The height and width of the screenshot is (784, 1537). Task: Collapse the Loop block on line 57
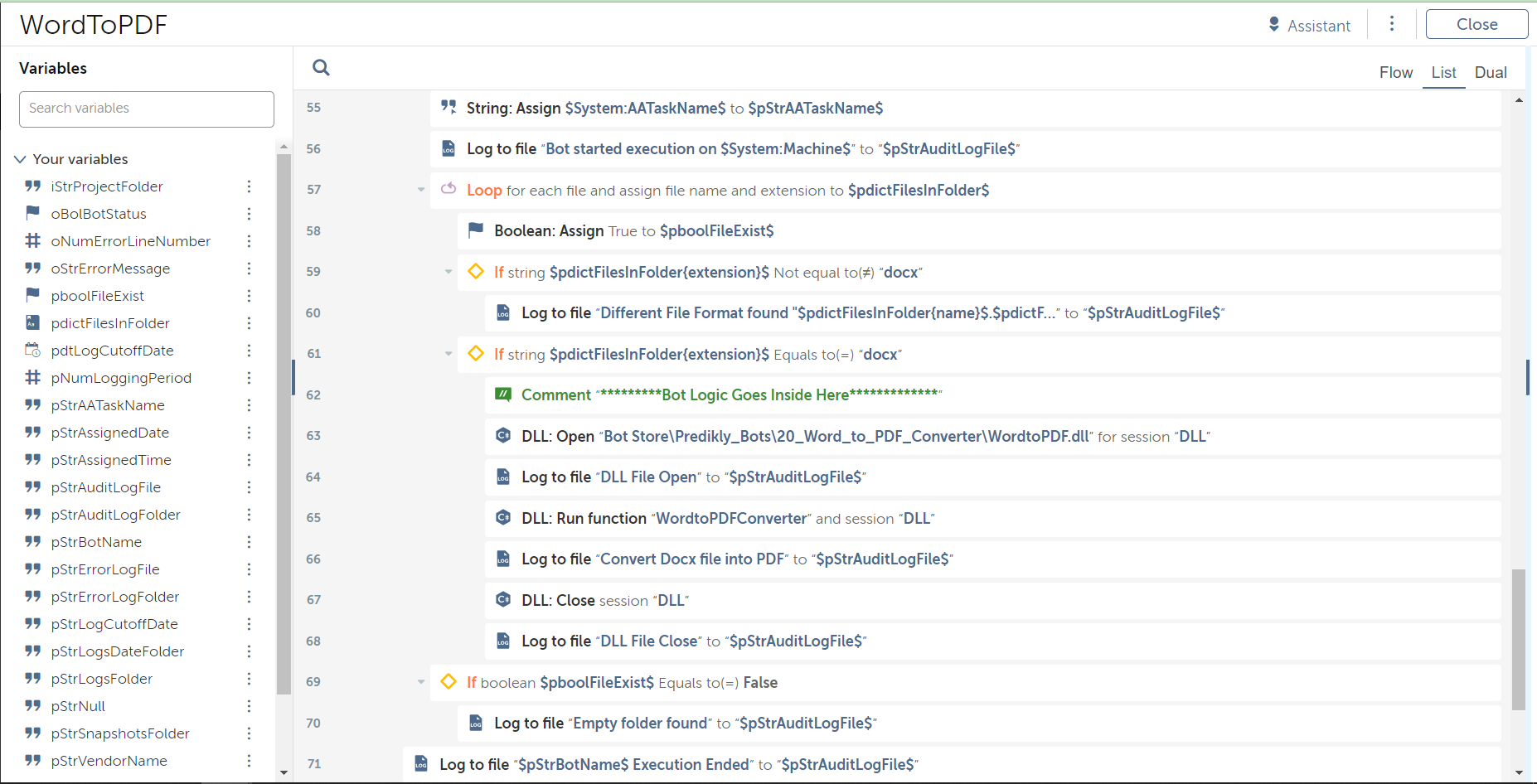pyautogui.click(x=421, y=190)
